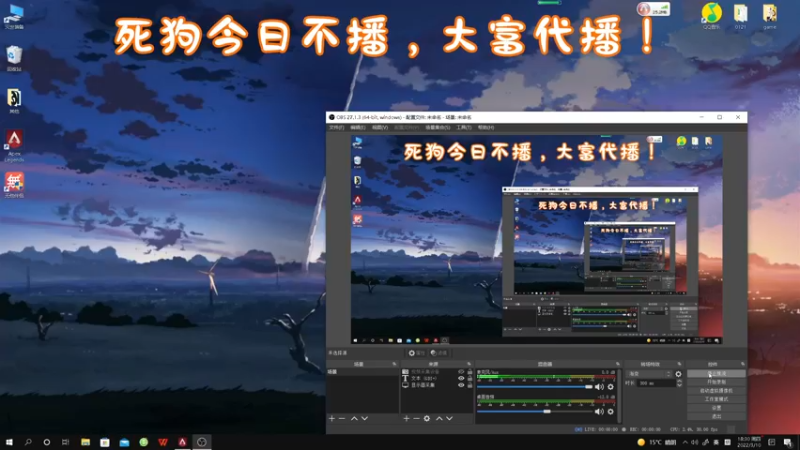Viewport: 800px width, 450px height.
Task: Click the Filters button above the docks
Action: coord(439,353)
